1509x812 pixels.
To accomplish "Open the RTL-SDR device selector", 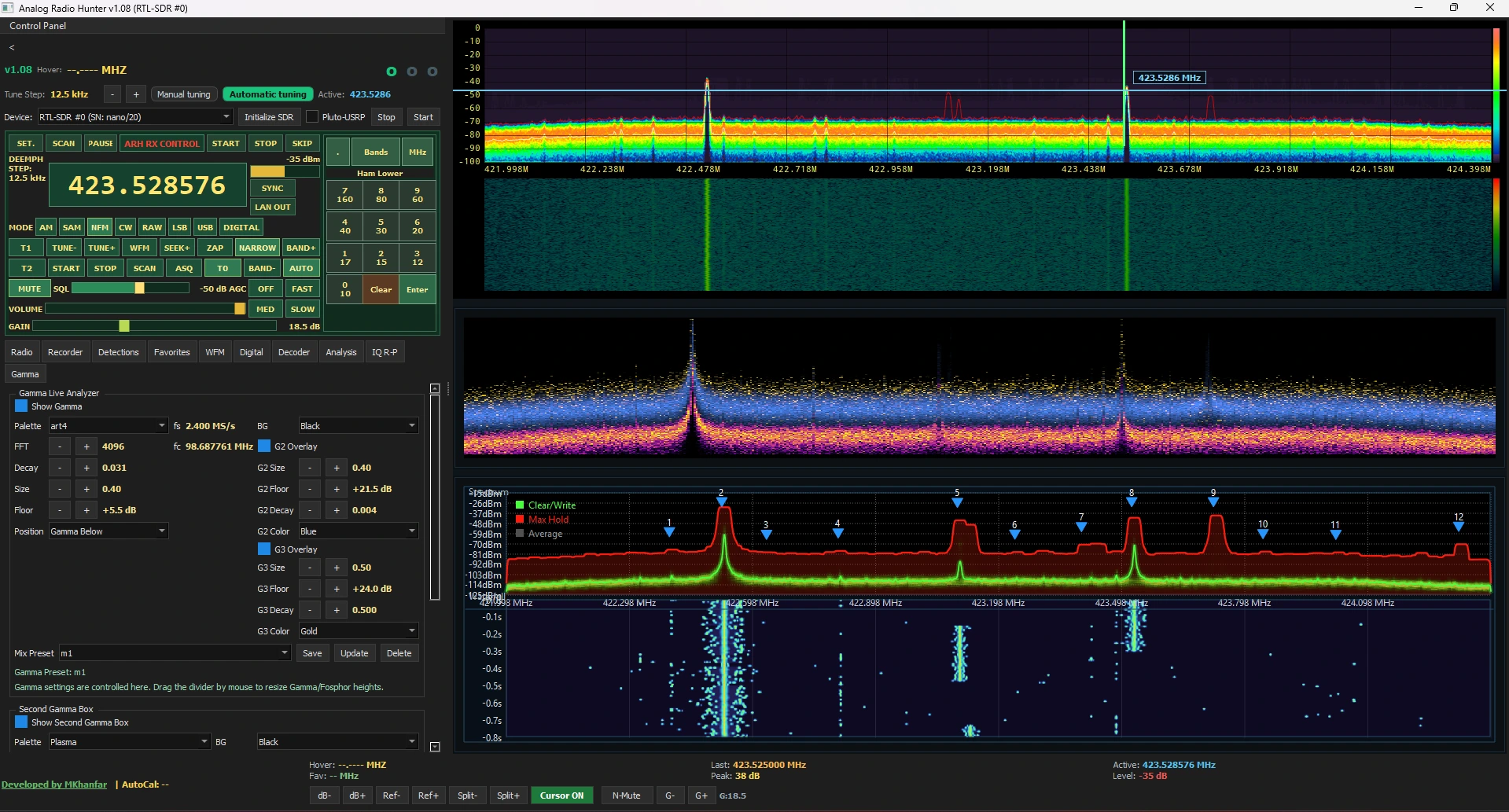I will point(134,116).
